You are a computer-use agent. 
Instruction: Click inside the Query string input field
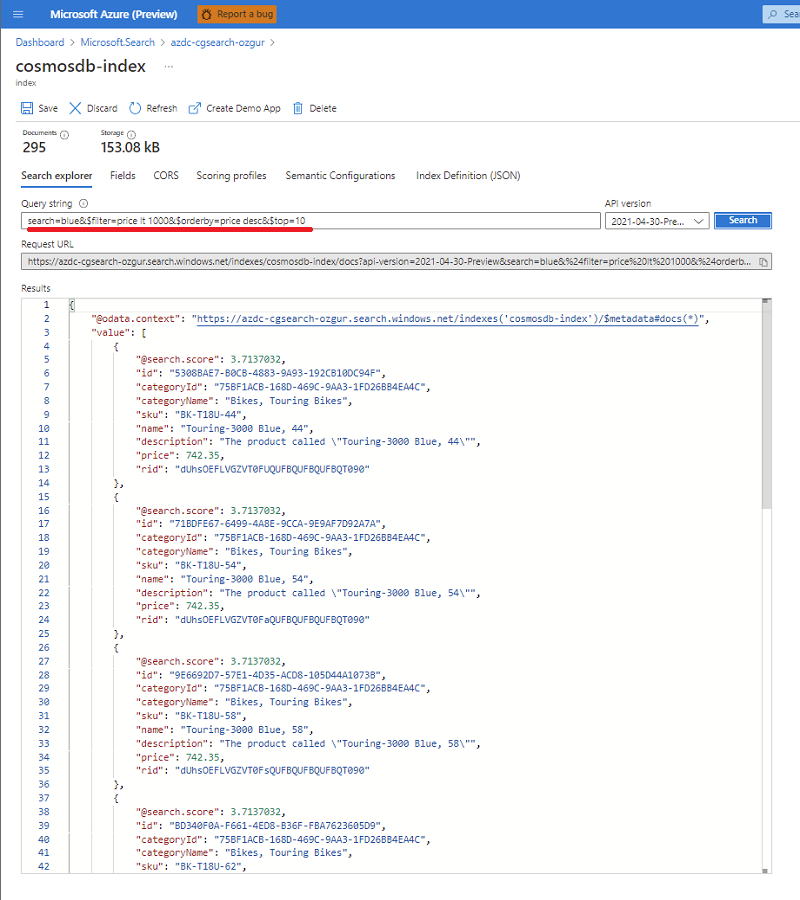click(300, 220)
